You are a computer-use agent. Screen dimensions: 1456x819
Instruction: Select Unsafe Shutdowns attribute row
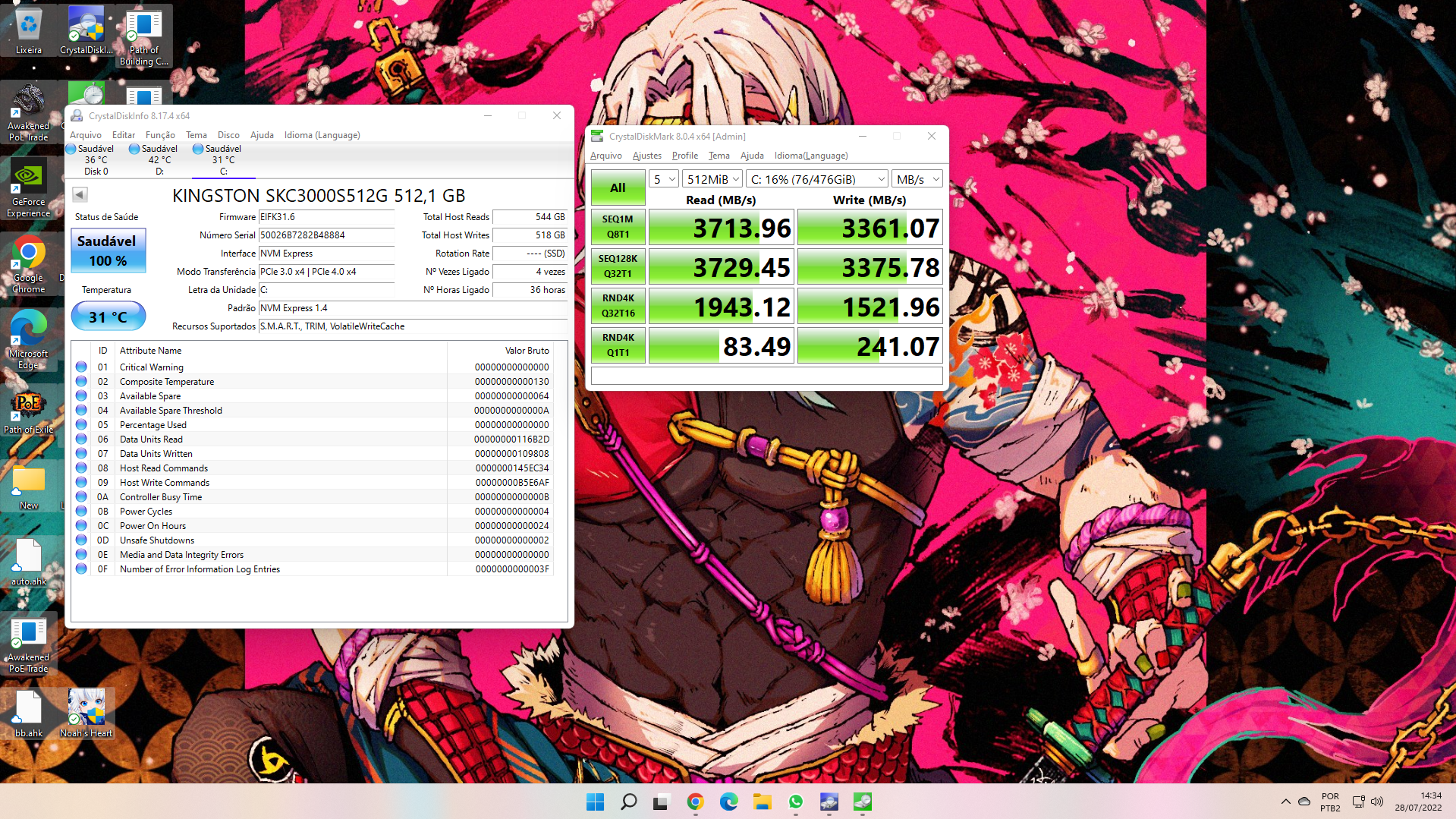[x=313, y=540]
